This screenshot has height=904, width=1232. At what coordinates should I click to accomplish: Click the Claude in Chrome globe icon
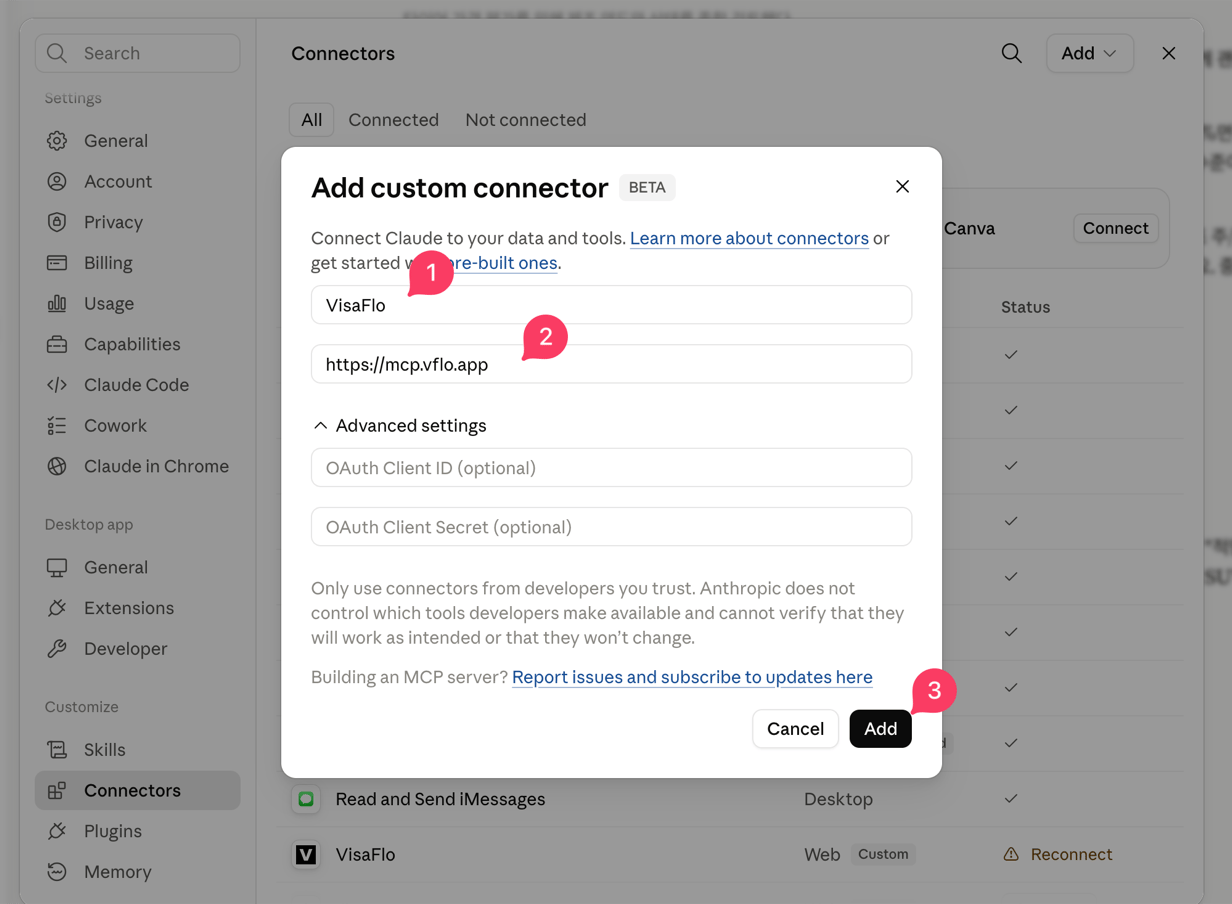(x=57, y=466)
